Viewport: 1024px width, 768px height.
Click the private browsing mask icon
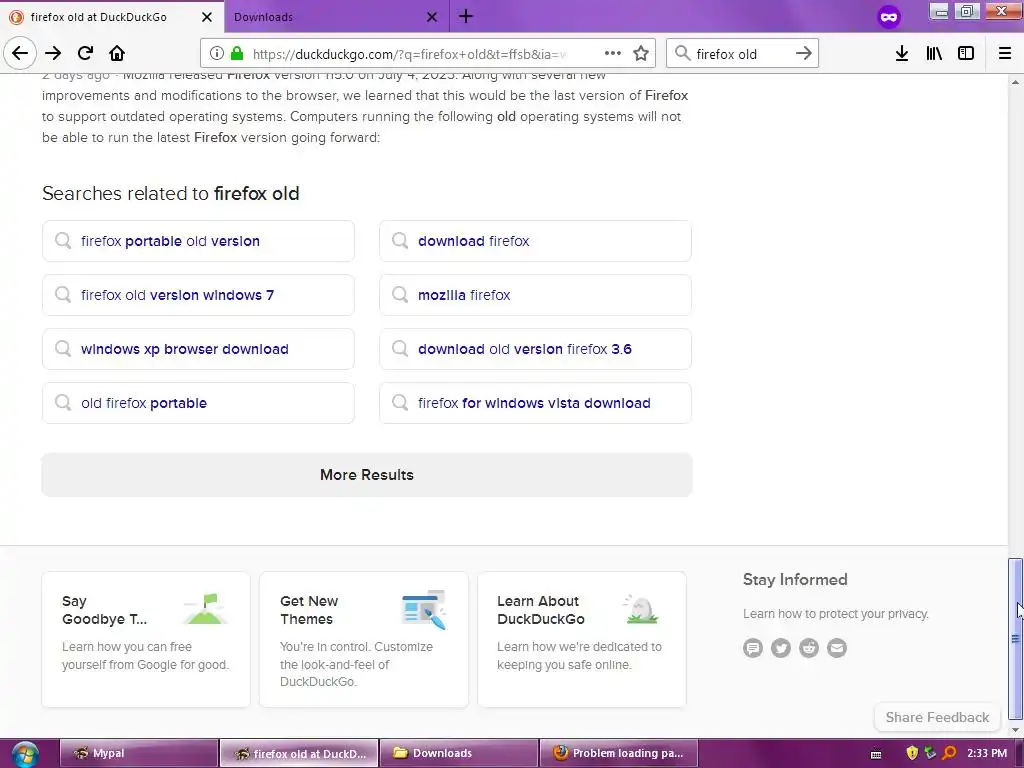point(889,17)
